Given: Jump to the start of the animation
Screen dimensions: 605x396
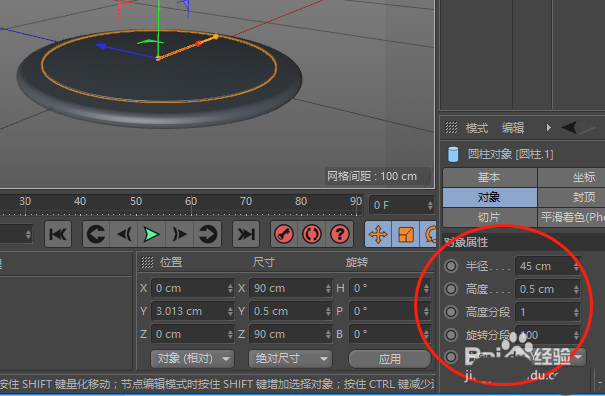Looking at the screenshot, I should [58, 234].
